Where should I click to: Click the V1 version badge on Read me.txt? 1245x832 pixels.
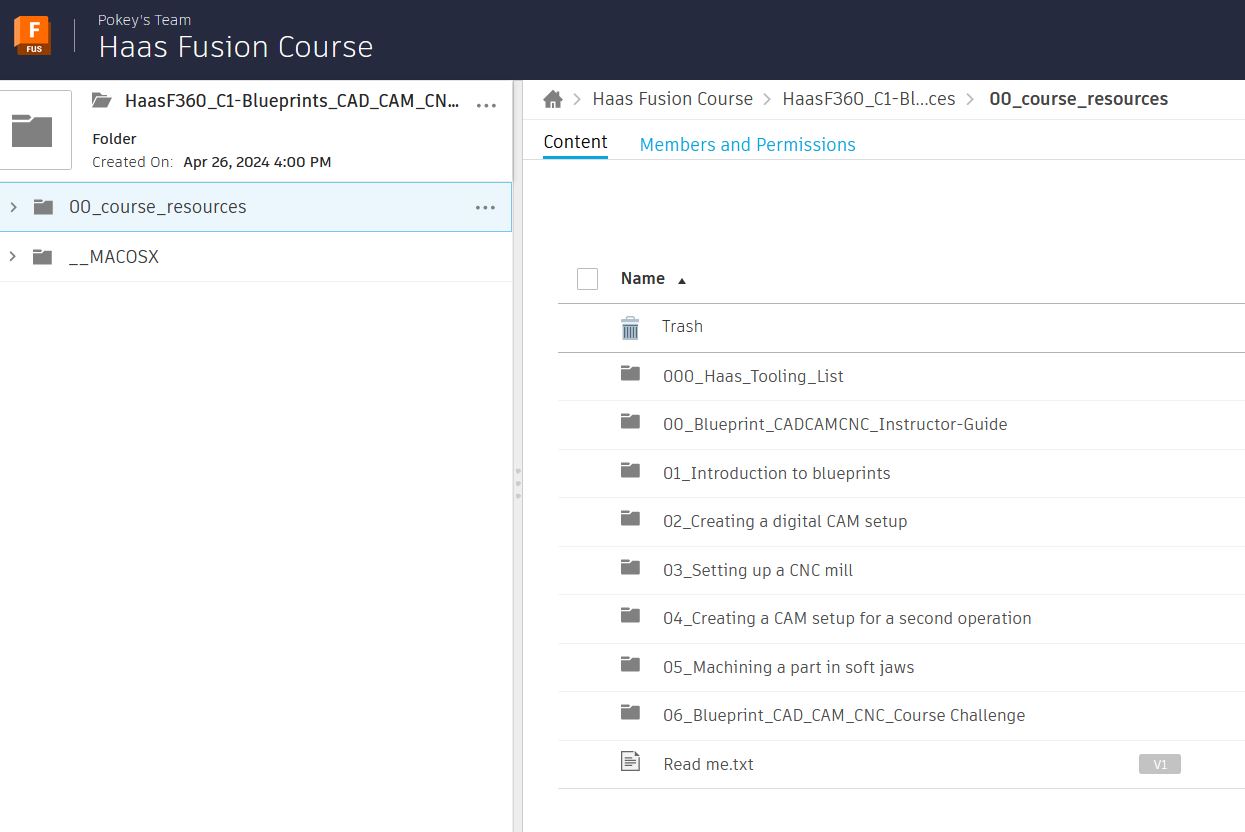[1159, 764]
